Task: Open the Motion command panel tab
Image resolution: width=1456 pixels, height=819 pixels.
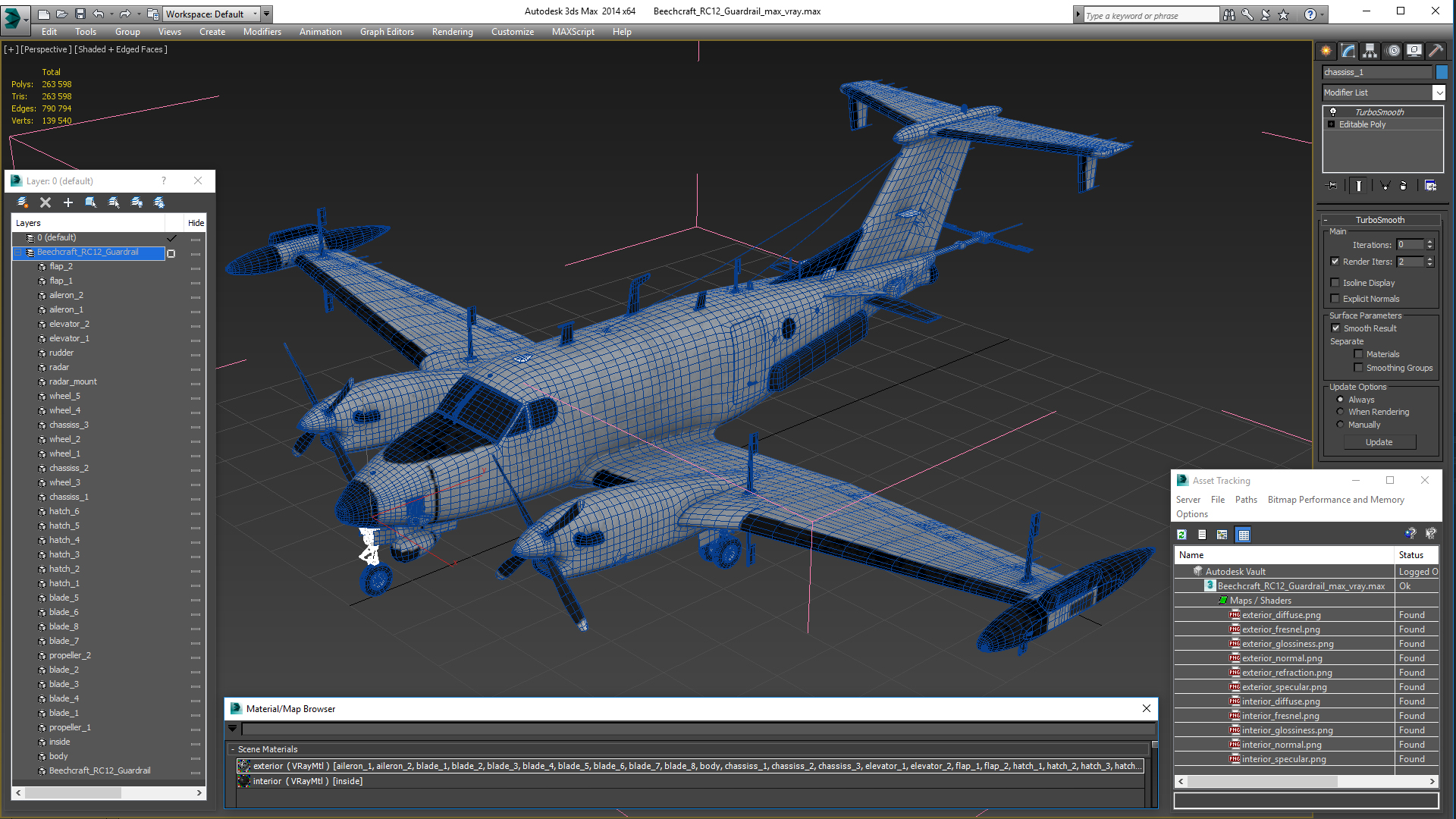Action: point(1392,51)
